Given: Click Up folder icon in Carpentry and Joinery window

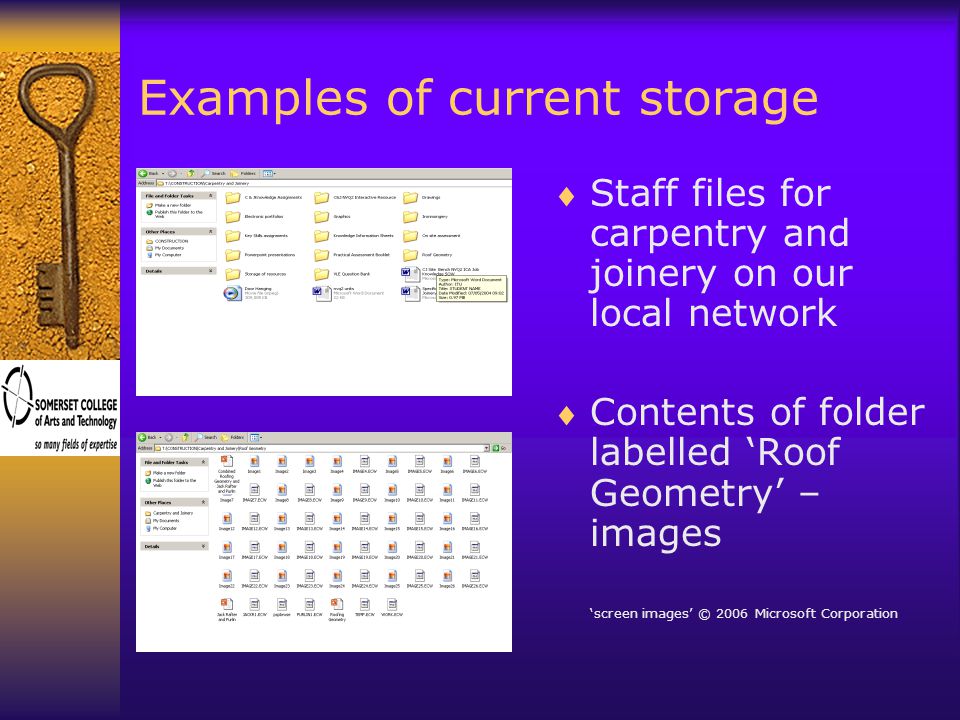Looking at the screenshot, I should click(x=192, y=174).
